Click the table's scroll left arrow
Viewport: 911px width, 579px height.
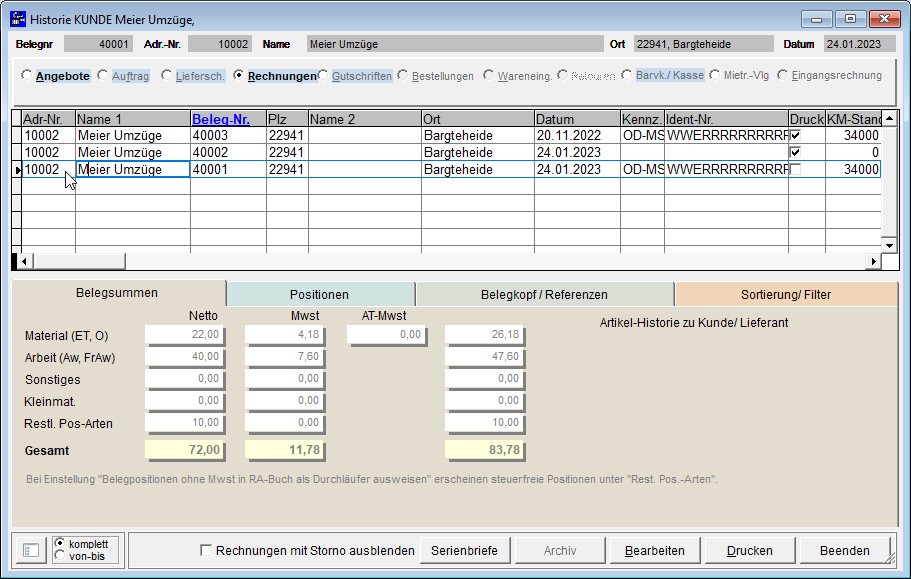pyautogui.click(x=24, y=261)
